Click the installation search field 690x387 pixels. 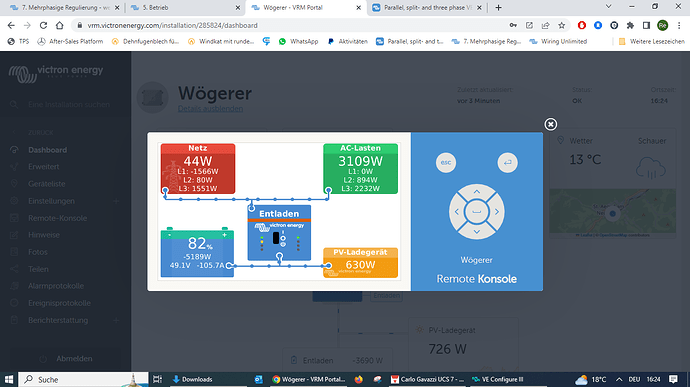[x=66, y=105]
